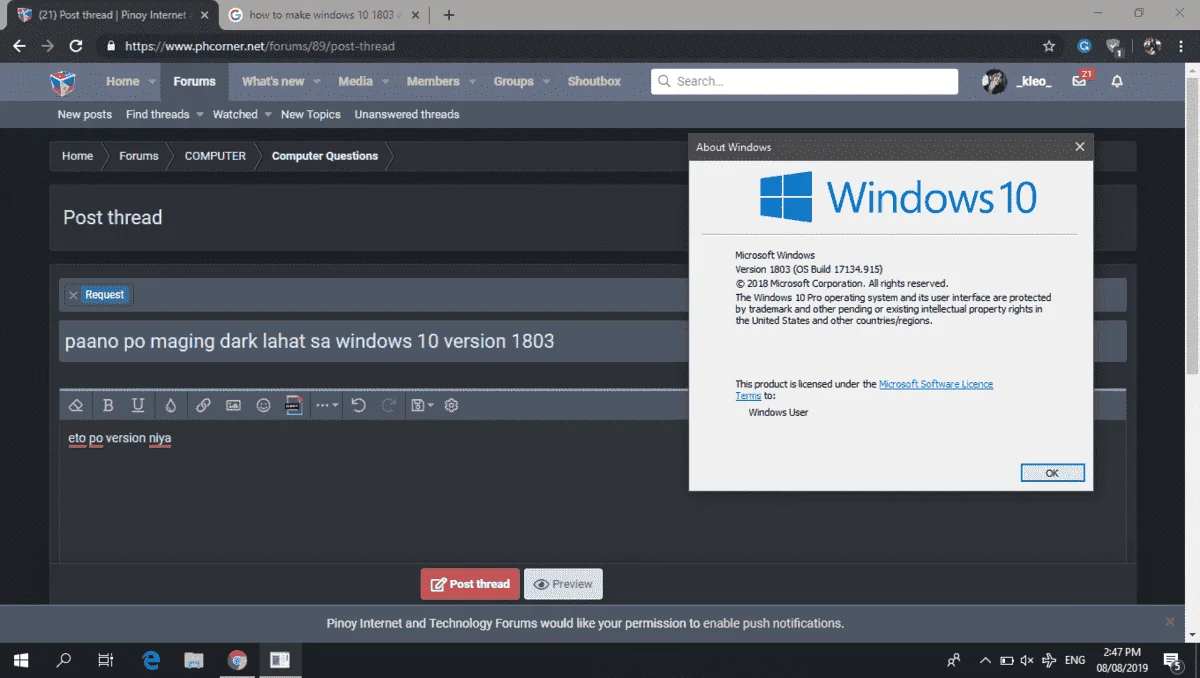Image resolution: width=1200 pixels, height=678 pixels.
Task: Click the _kleo_ user avatar
Action: (x=994, y=82)
